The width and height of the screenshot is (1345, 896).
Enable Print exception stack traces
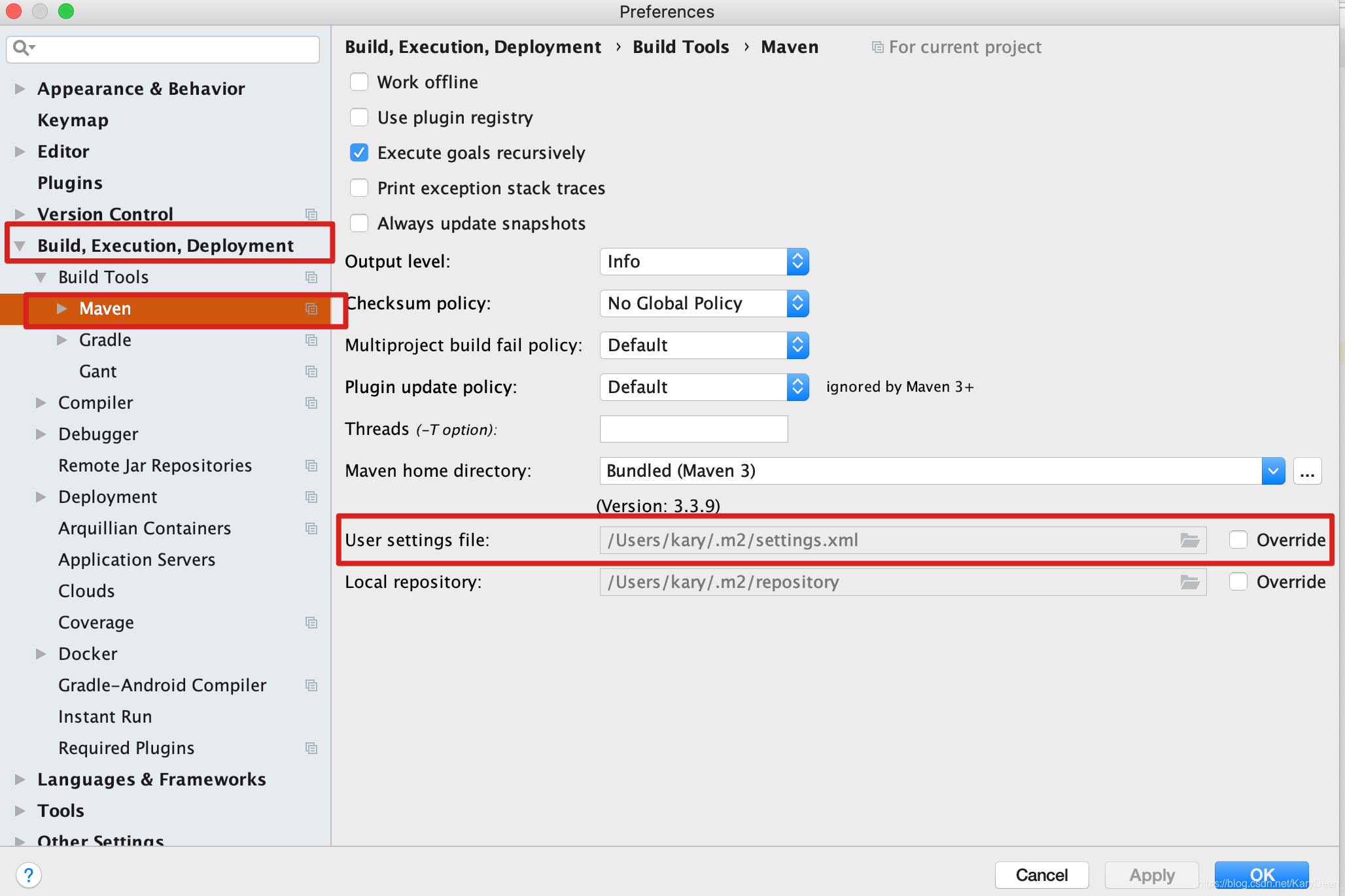(x=359, y=188)
